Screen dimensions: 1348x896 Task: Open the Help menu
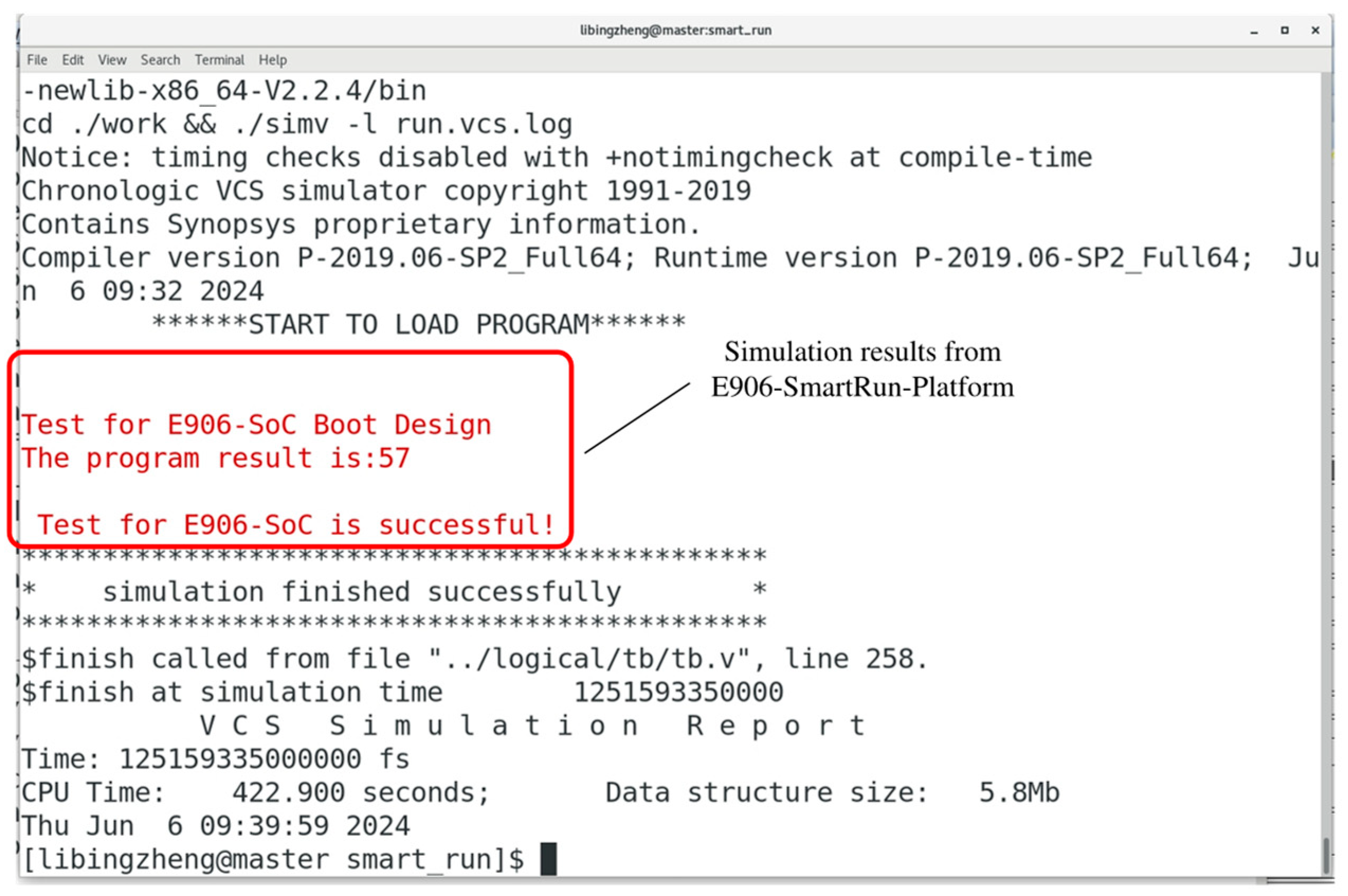click(272, 60)
